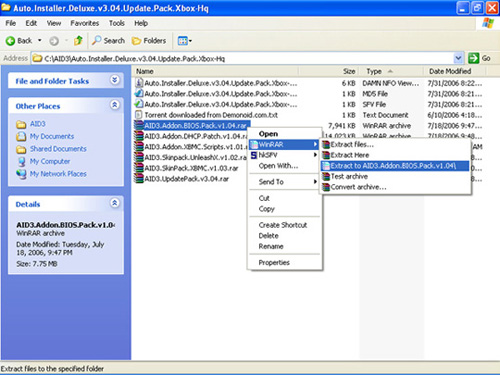This screenshot has width=500, height=375.
Task: Choose Extract to AID3.Addon.BIOS.Pack.v1.04\
Action: pos(395,166)
